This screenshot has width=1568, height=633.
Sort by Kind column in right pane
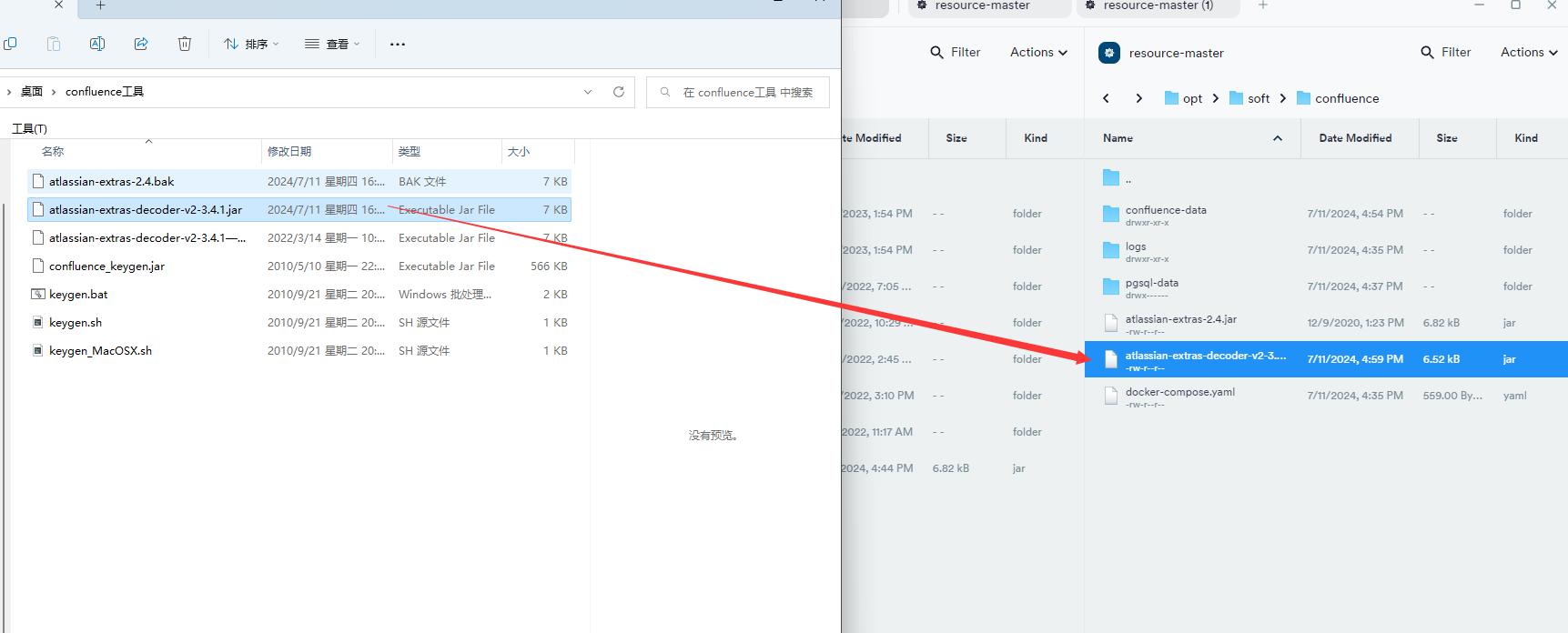1526,138
